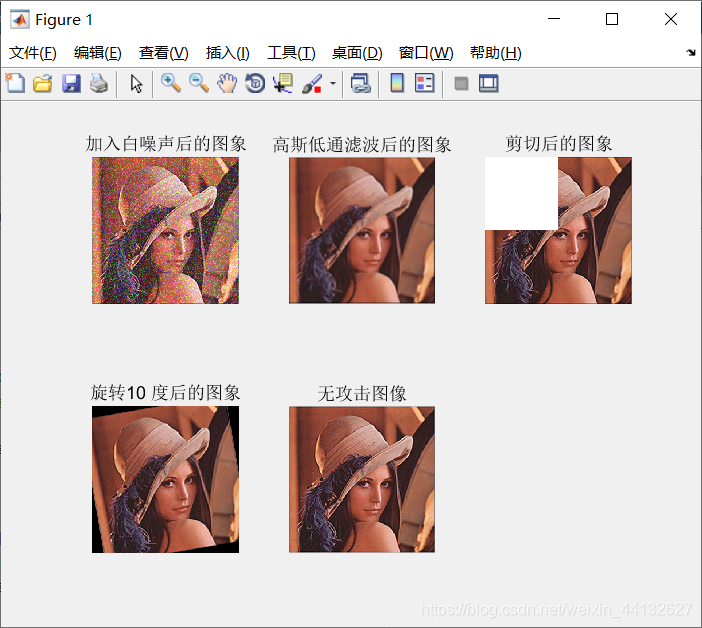Viewport: 702px width, 628px height.
Task: Click the Link Plot icon
Action: point(361,83)
